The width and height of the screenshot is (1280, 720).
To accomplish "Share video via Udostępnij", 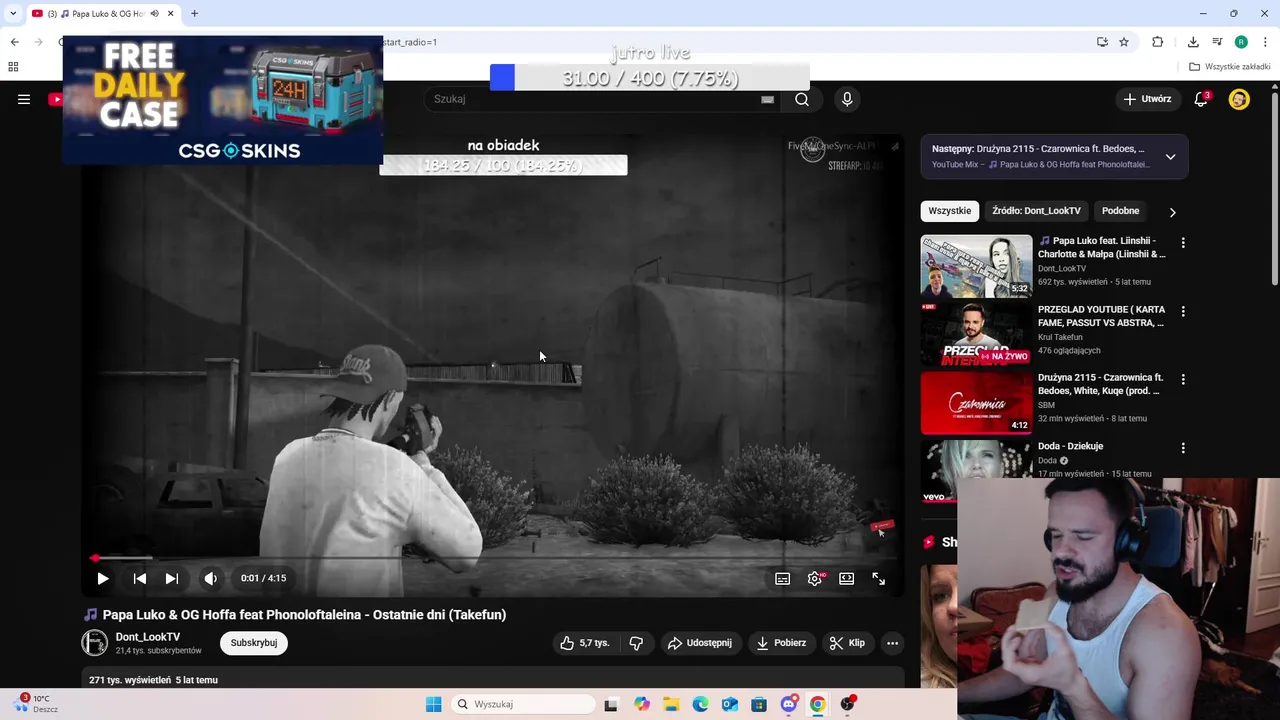I will 700,643.
